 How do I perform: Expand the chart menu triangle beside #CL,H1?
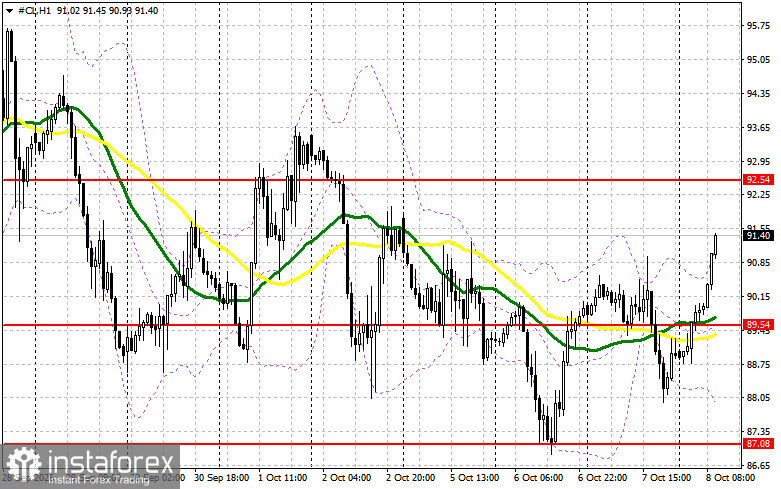click(9, 10)
